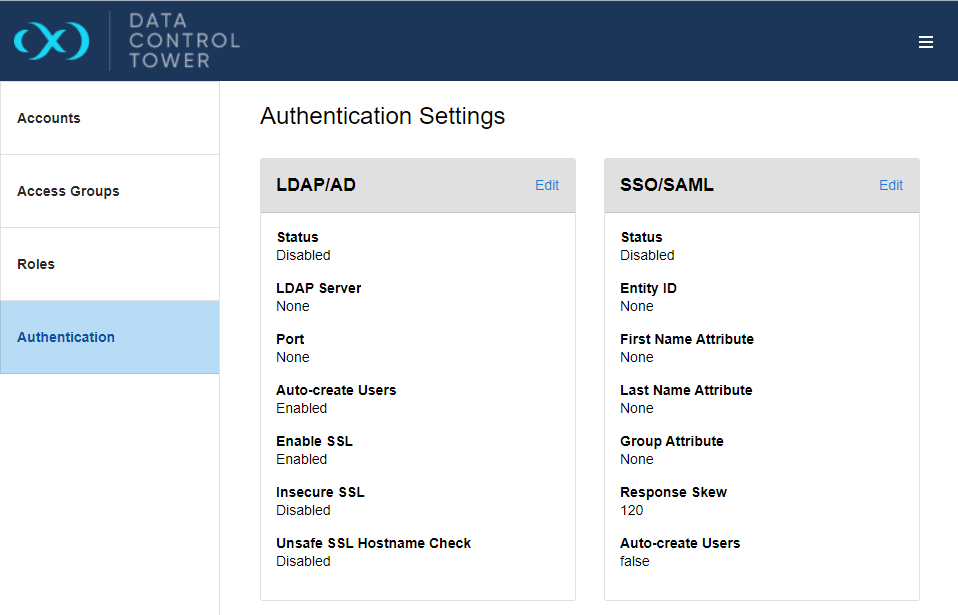Screen dimensions: 958x615
Task: Edit the LDAP/AD settings
Action: tap(546, 185)
